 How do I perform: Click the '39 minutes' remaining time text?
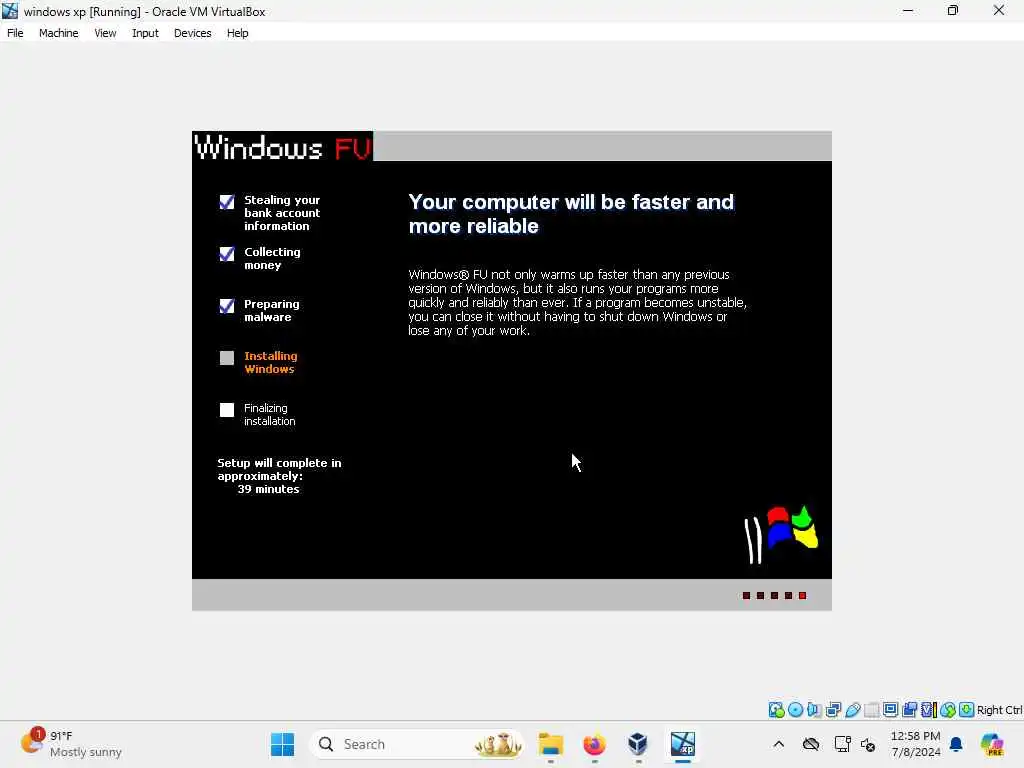click(x=268, y=489)
